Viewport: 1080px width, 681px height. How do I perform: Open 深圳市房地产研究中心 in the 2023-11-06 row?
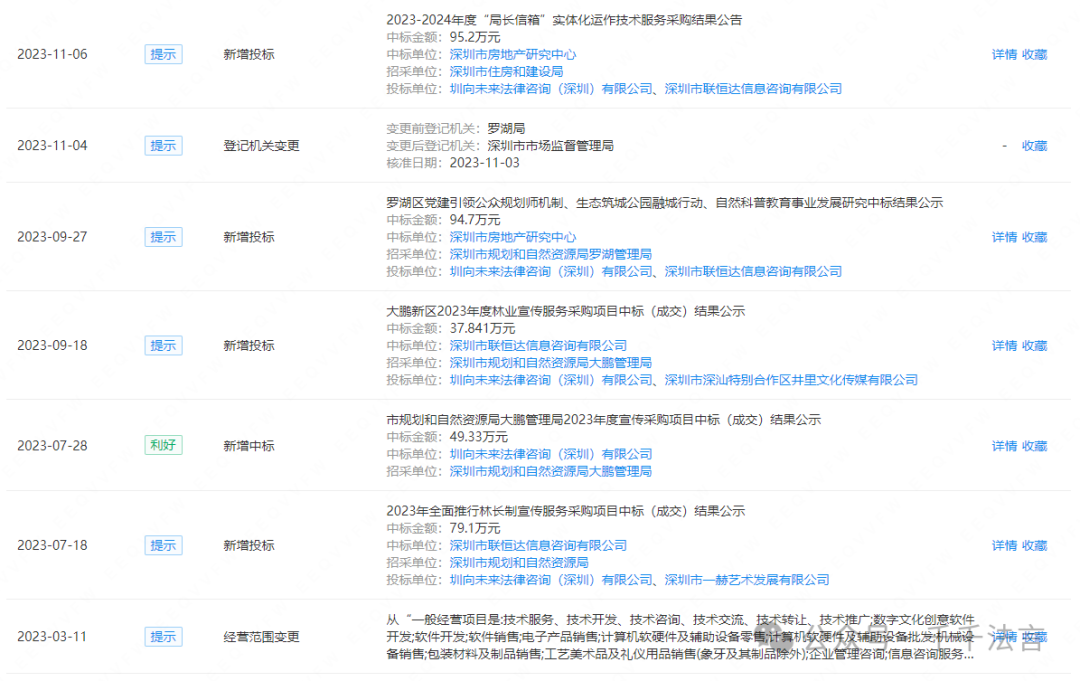512,54
